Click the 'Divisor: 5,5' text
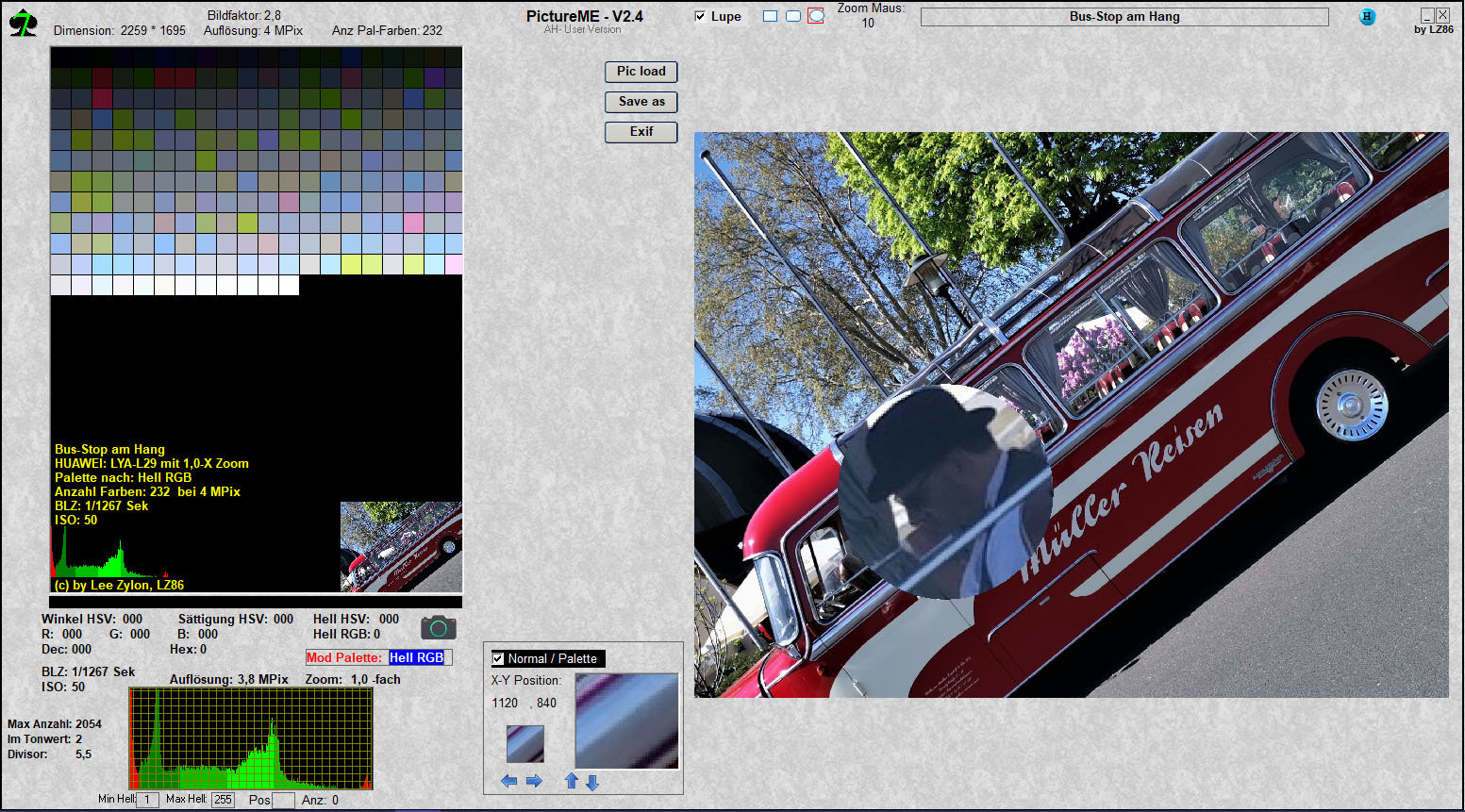1465x812 pixels. (49, 754)
